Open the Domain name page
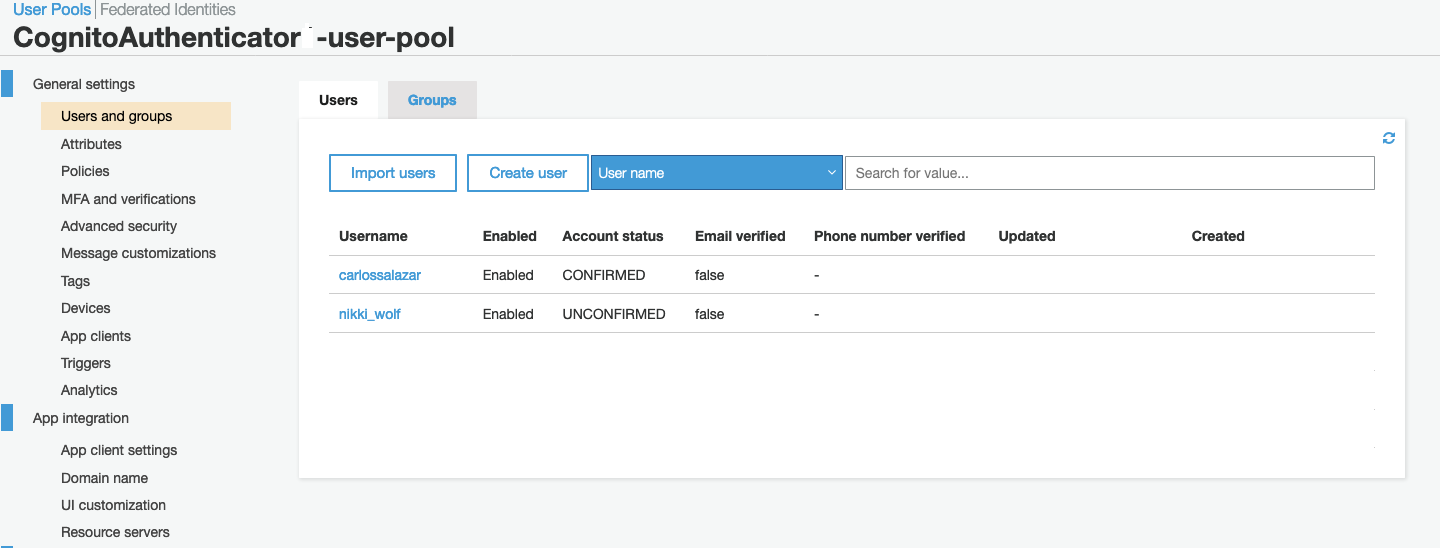Image resolution: width=1440 pixels, height=548 pixels. [104, 478]
